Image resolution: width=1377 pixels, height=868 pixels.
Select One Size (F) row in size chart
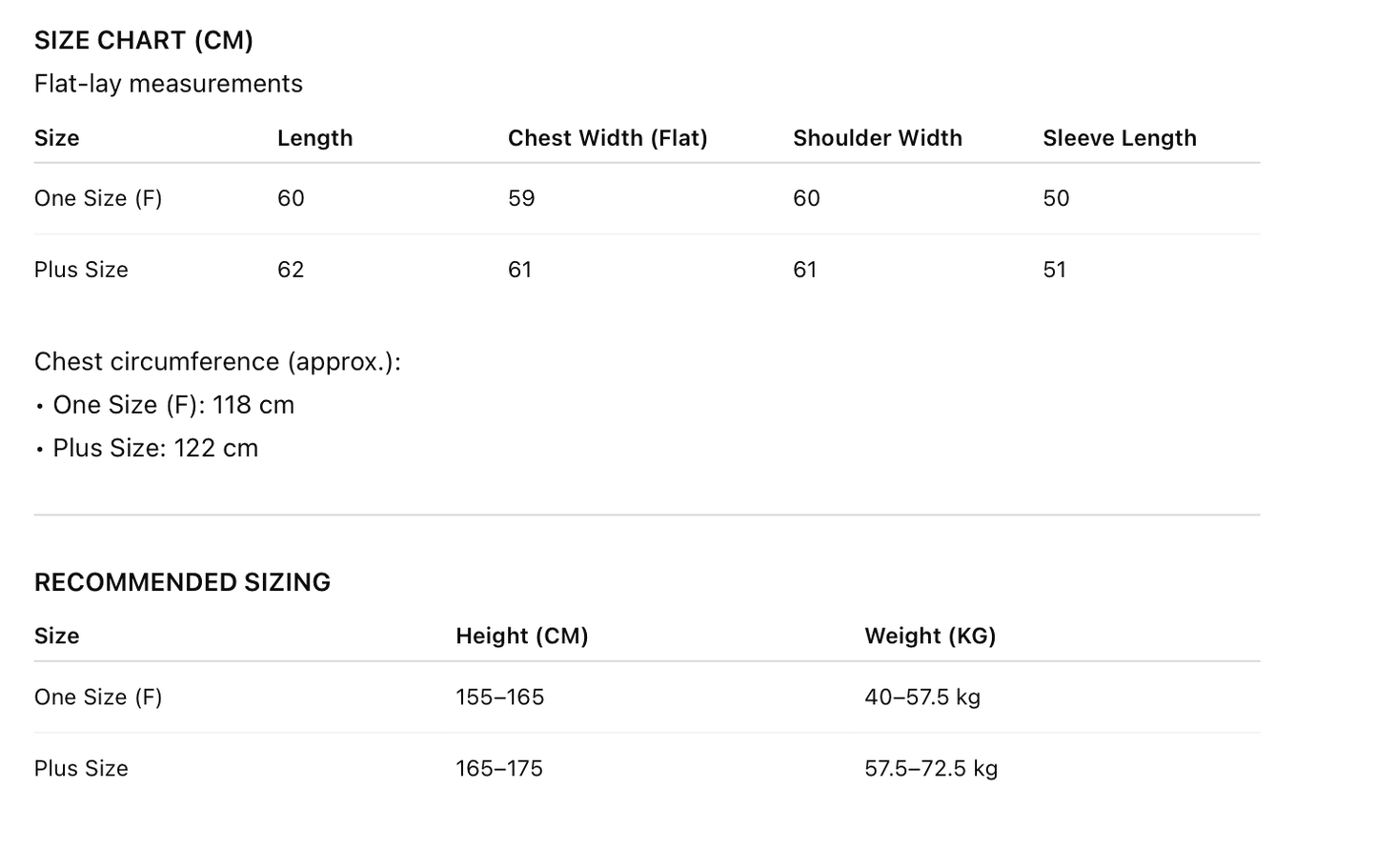tap(98, 198)
